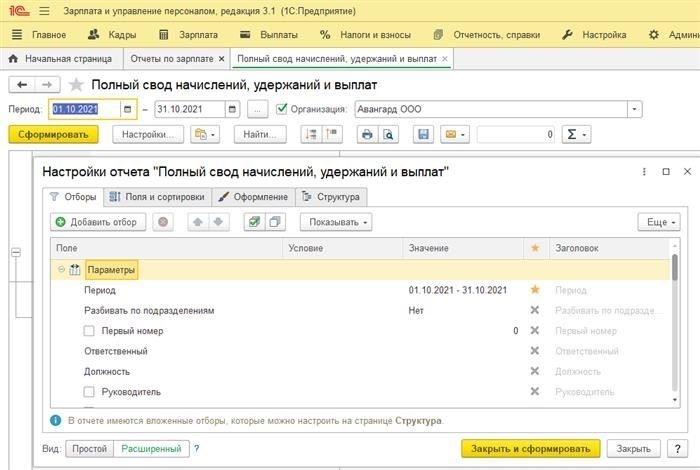
Task: Click the check all filters icon
Action: pyautogui.click(x=254, y=222)
